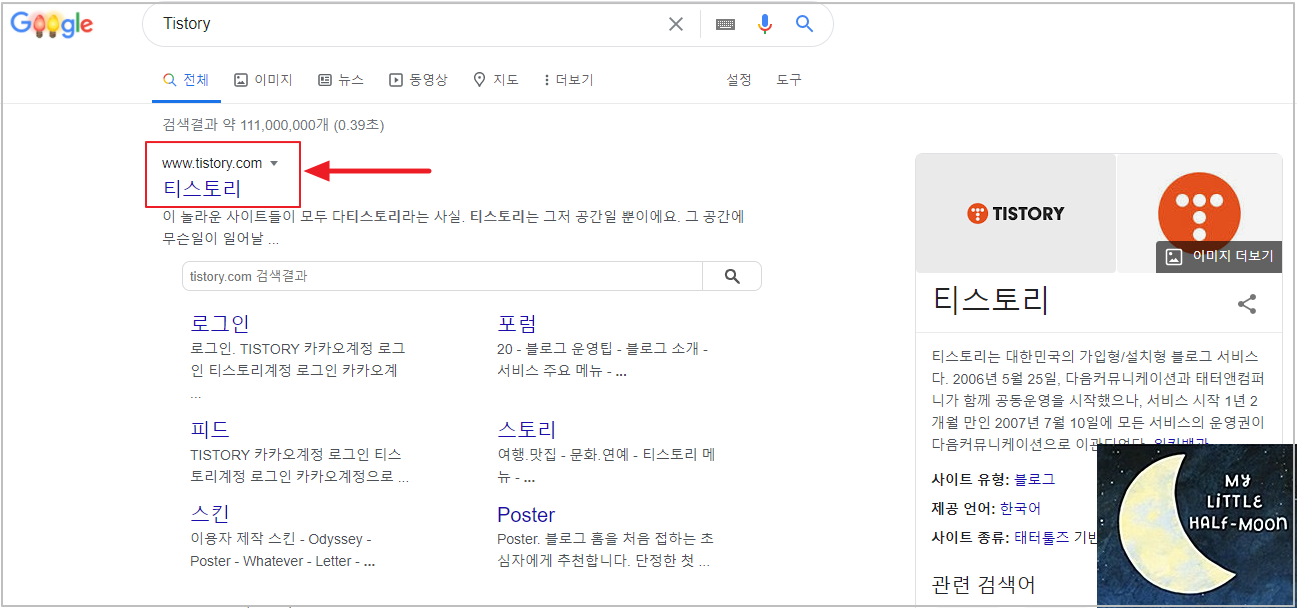Click the tistory.com site search magnifier button
Image resolution: width=1297 pixels, height=608 pixels.
pyautogui.click(x=732, y=276)
